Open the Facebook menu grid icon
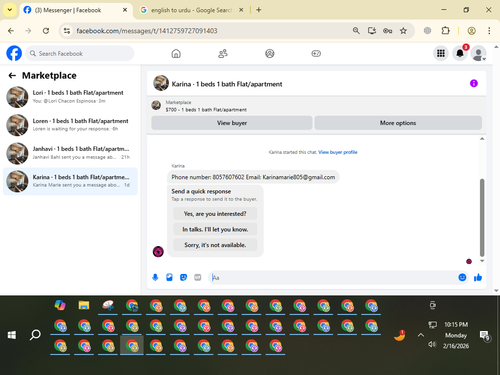Viewport: 500px width, 375px height. coord(441,53)
